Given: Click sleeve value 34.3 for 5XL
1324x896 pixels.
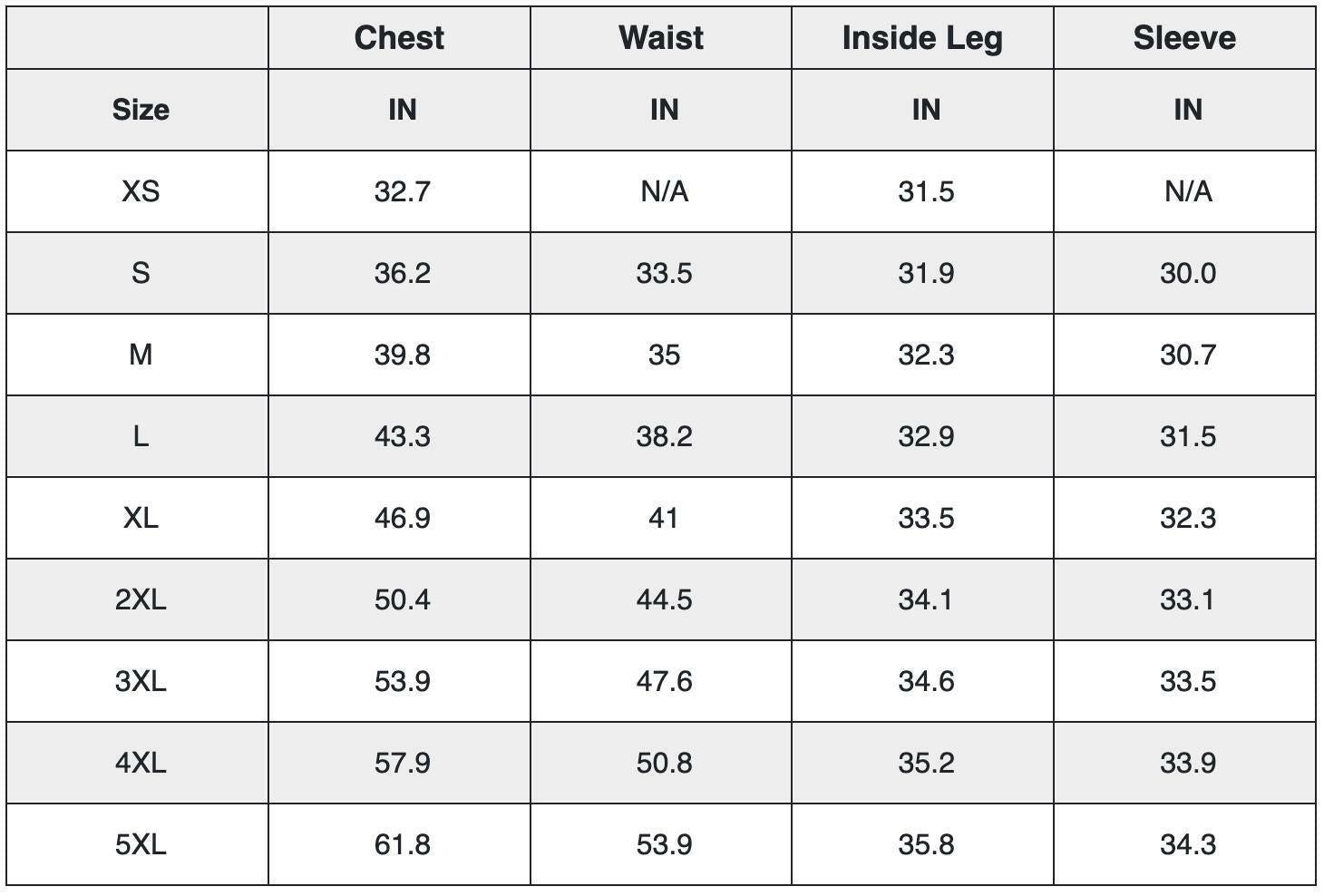Looking at the screenshot, I should pyautogui.click(x=1188, y=844).
